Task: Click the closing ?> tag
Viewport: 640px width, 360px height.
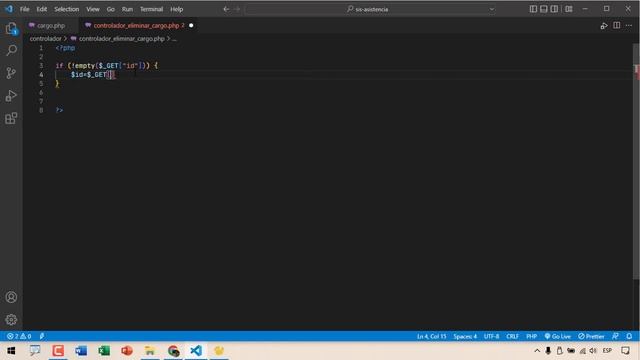Action: [x=59, y=110]
